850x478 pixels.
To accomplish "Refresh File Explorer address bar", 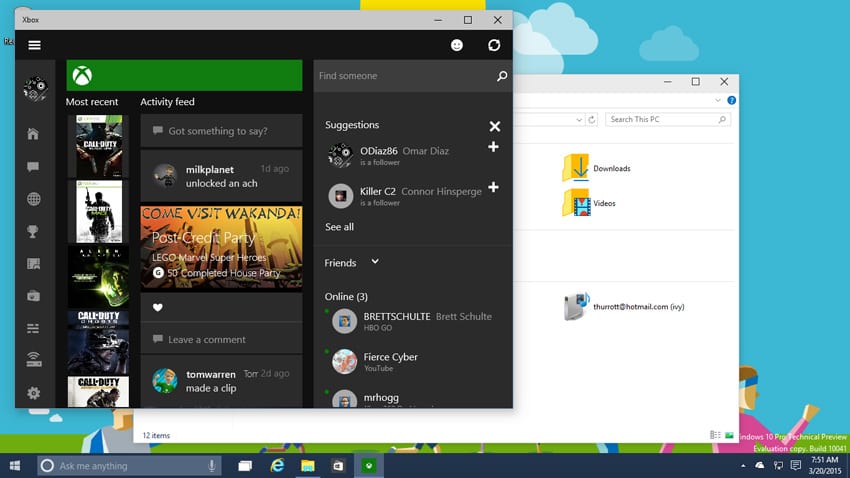I will [x=592, y=119].
